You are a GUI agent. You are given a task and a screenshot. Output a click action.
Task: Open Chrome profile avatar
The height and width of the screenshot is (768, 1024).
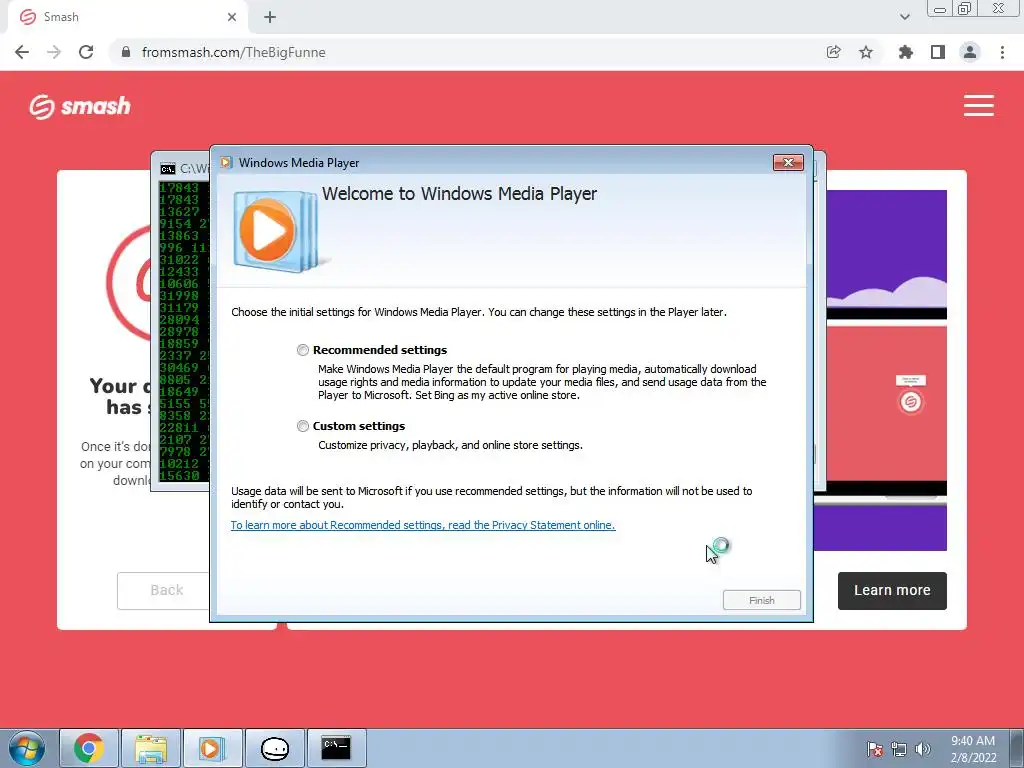(x=970, y=52)
